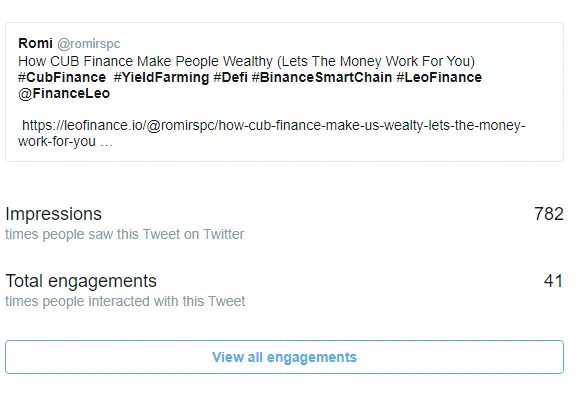Image resolution: width=579 pixels, height=395 pixels.
Task: Click the author name Romi
Action: [35, 43]
